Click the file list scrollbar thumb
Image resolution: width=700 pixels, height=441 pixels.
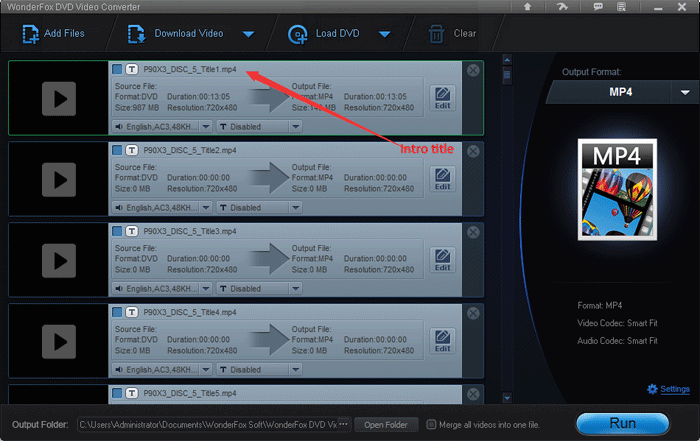tap(507, 75)
